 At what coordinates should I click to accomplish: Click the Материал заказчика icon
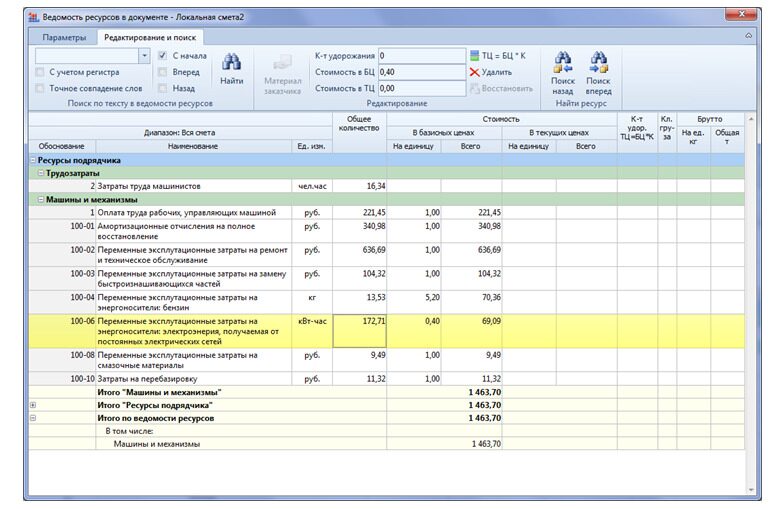pyautogui.click(x=282, y=63)
